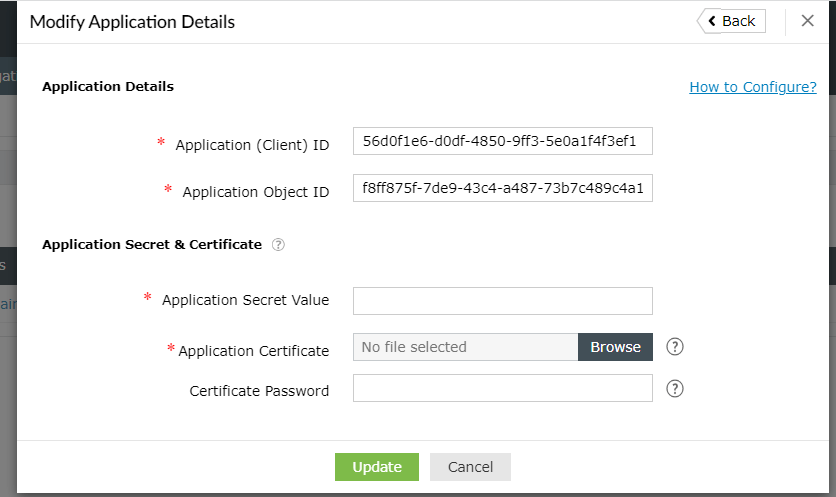
Task: Click the Back button
Action: click(x=732, y=21)
